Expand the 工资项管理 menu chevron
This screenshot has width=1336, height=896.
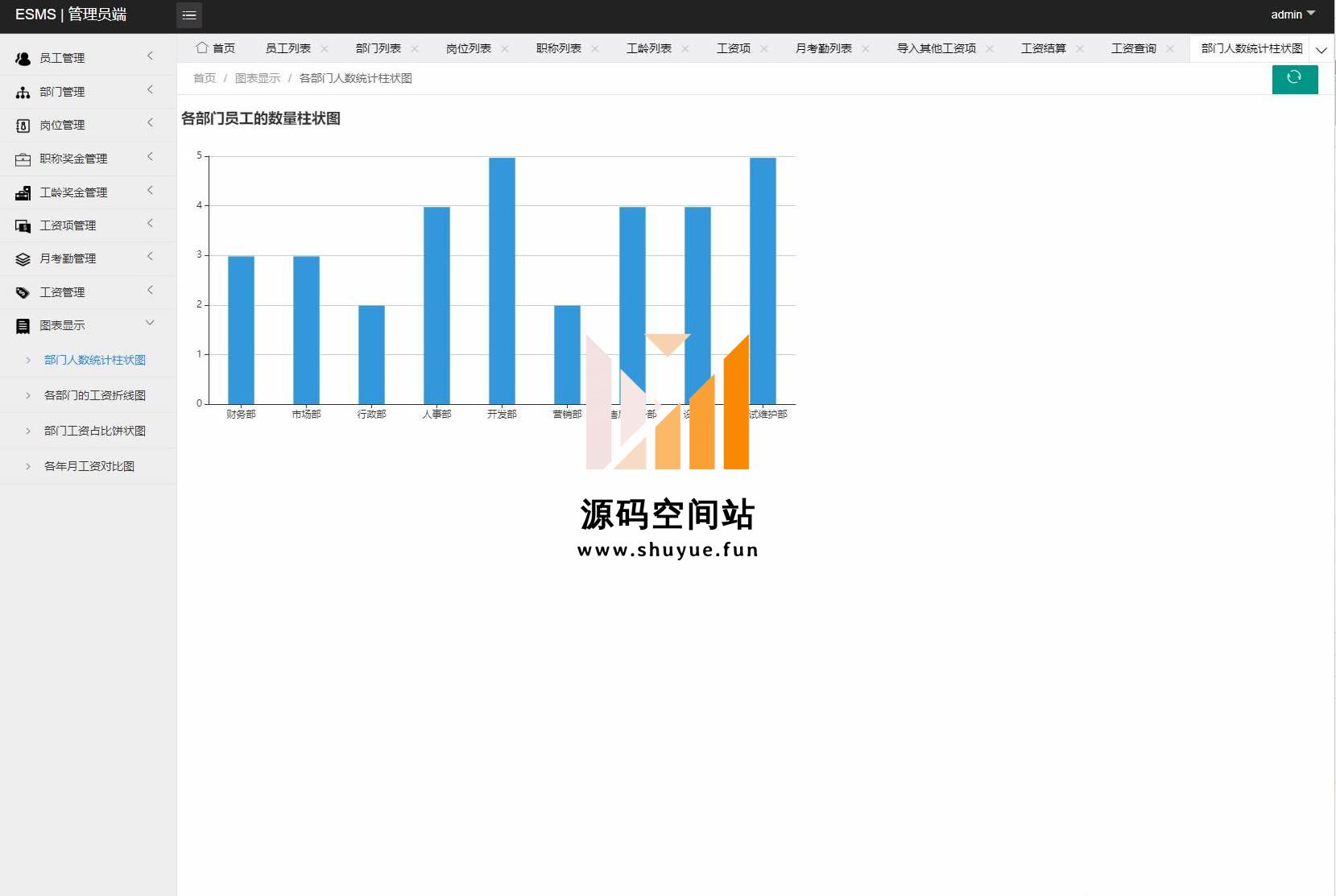(150, 224)
